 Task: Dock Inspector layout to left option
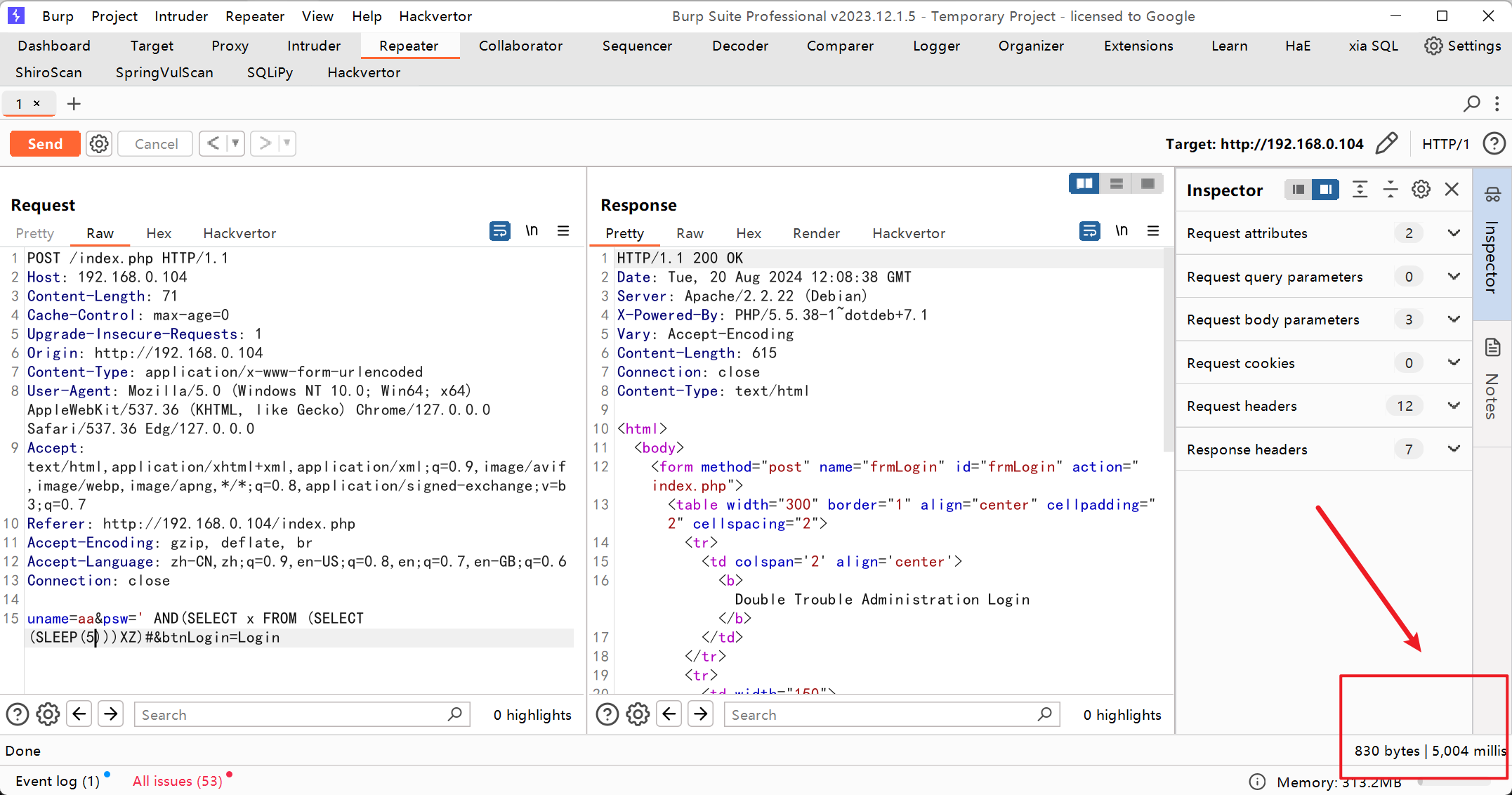tap(1299, 190)
